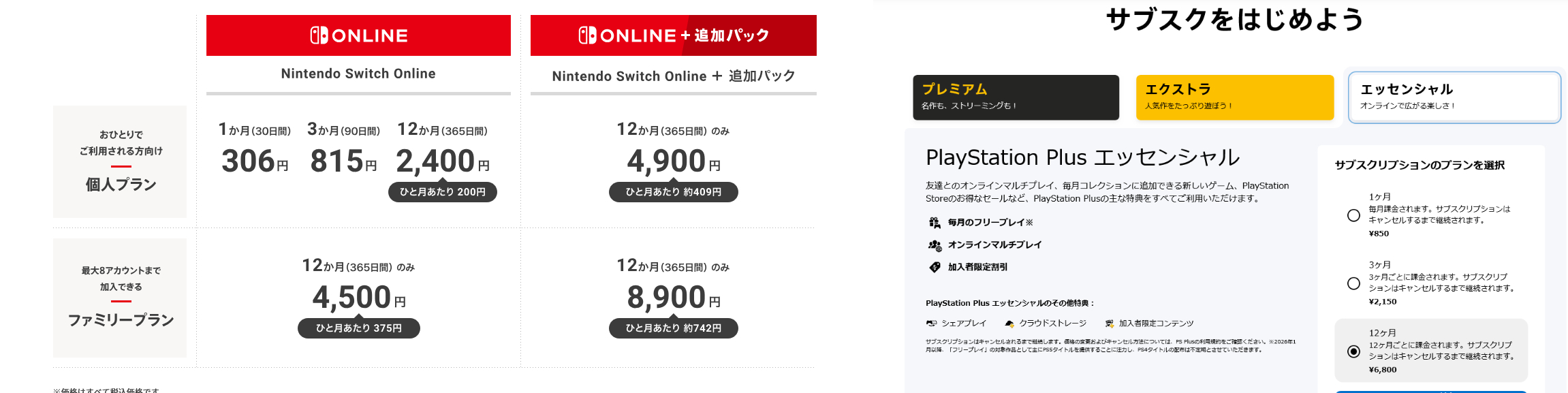The width and height of the screenshot is (1568, 393).
Task: Click the cloud storage icon
Action: pyautogui.click(x=1009, y=324)
